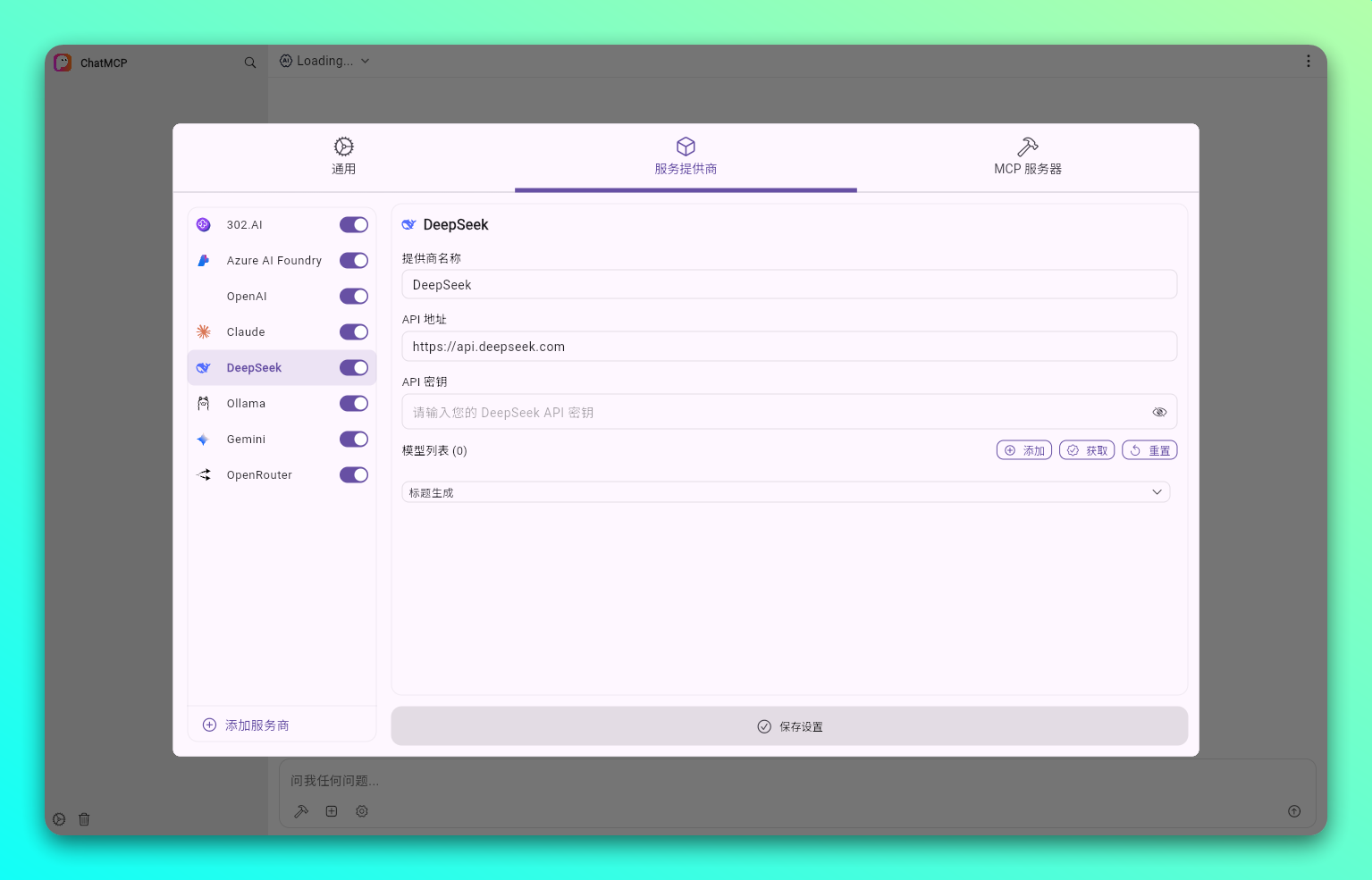The height and width of the screenshot is (880, 1372).
Task: Expand the 标题生成 dropdown
Action: [786, 492]
